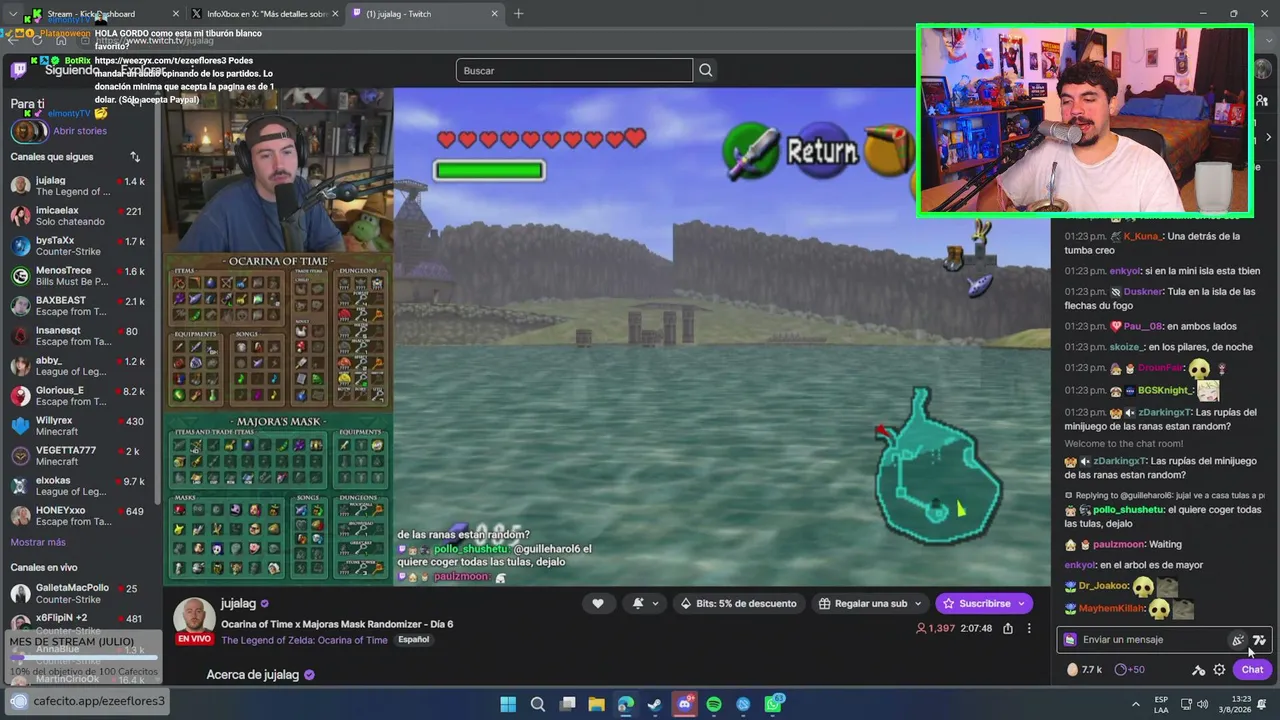Open File Explorer from taskbar

pos(596,704)
